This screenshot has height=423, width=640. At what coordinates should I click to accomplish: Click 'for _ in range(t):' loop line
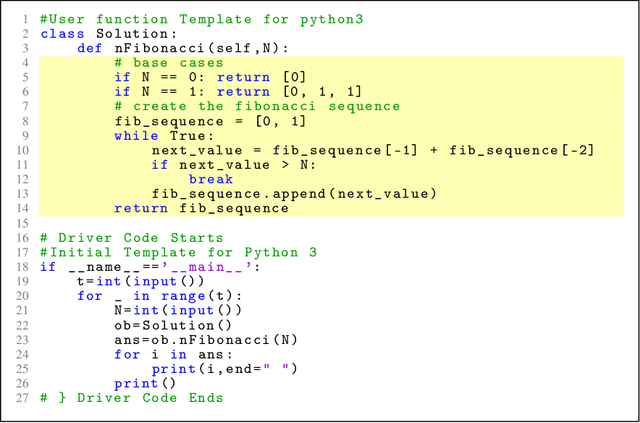click(x=160, y=296)
